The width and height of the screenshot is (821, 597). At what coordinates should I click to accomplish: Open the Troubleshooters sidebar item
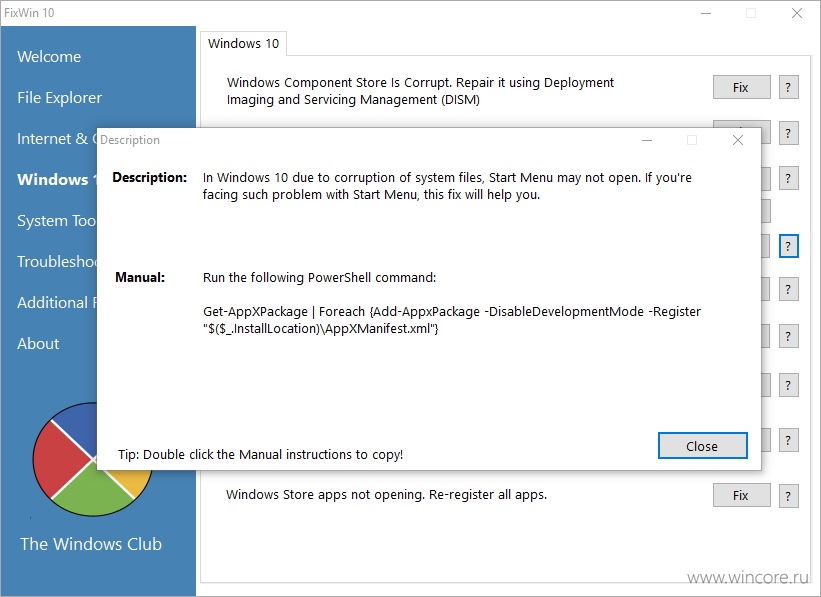click(x=57, y=261)
